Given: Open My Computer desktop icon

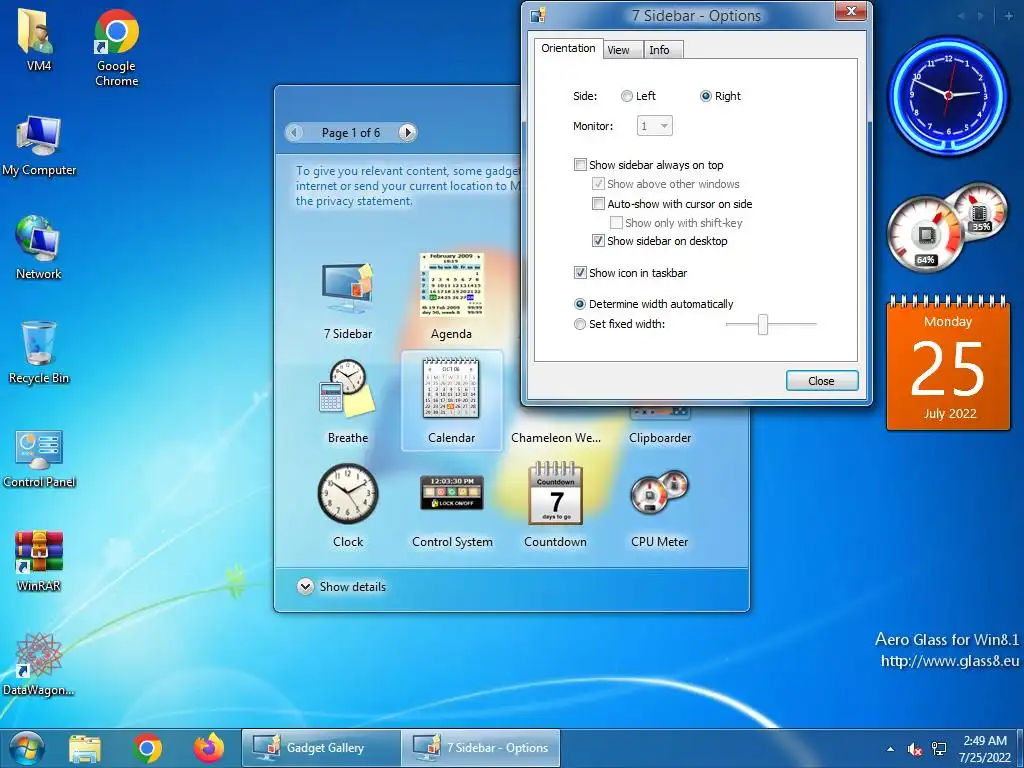Looking at the screenshot, I should coord(39,145).
